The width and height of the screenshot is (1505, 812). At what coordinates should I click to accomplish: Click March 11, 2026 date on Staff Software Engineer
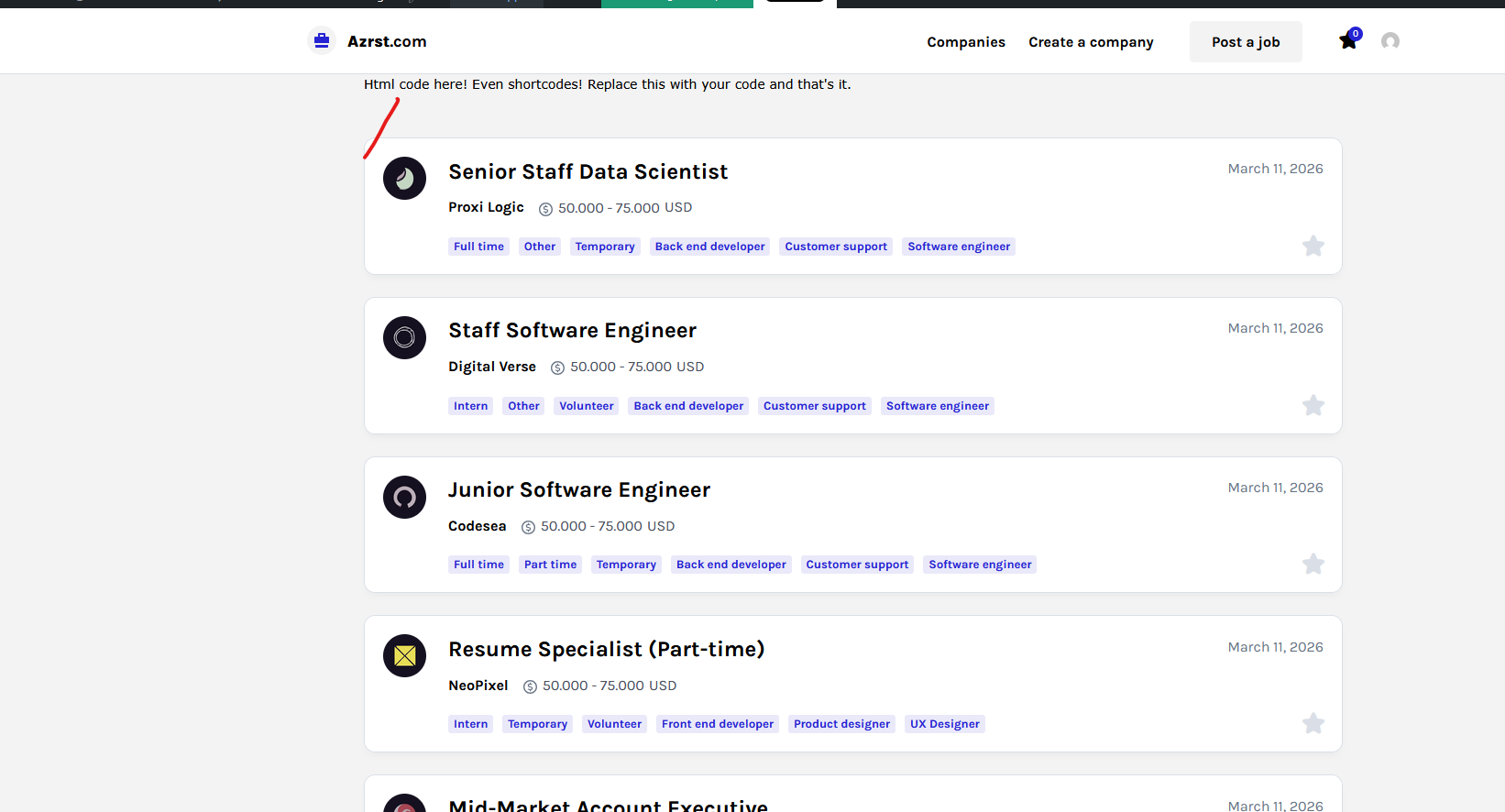(x=1275, y=328)
